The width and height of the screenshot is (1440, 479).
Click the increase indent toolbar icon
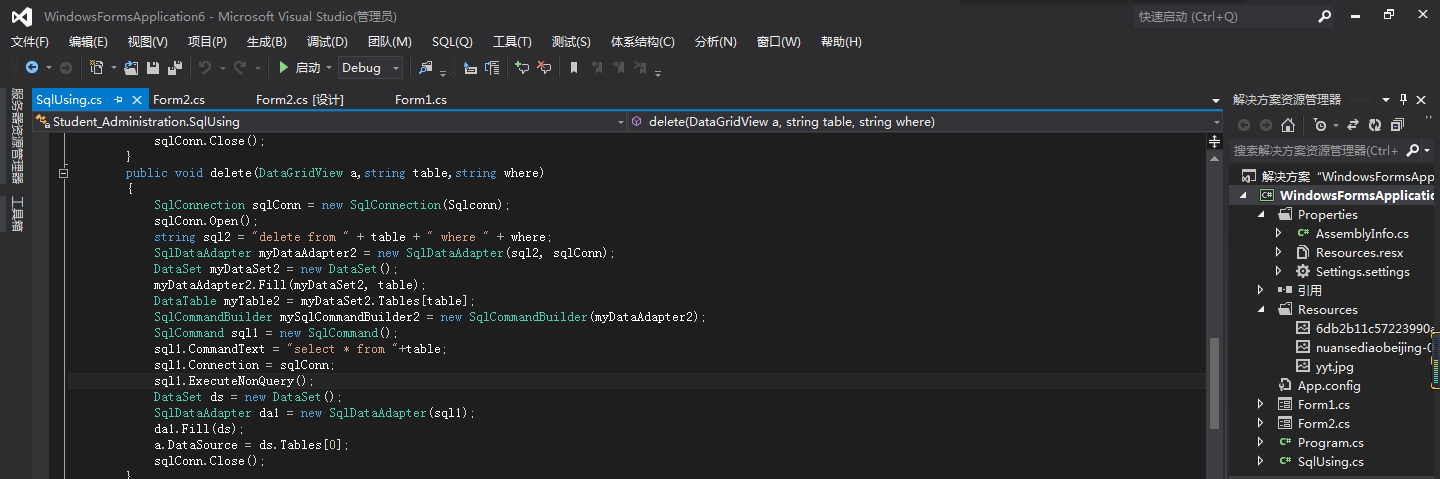(492, 68)
